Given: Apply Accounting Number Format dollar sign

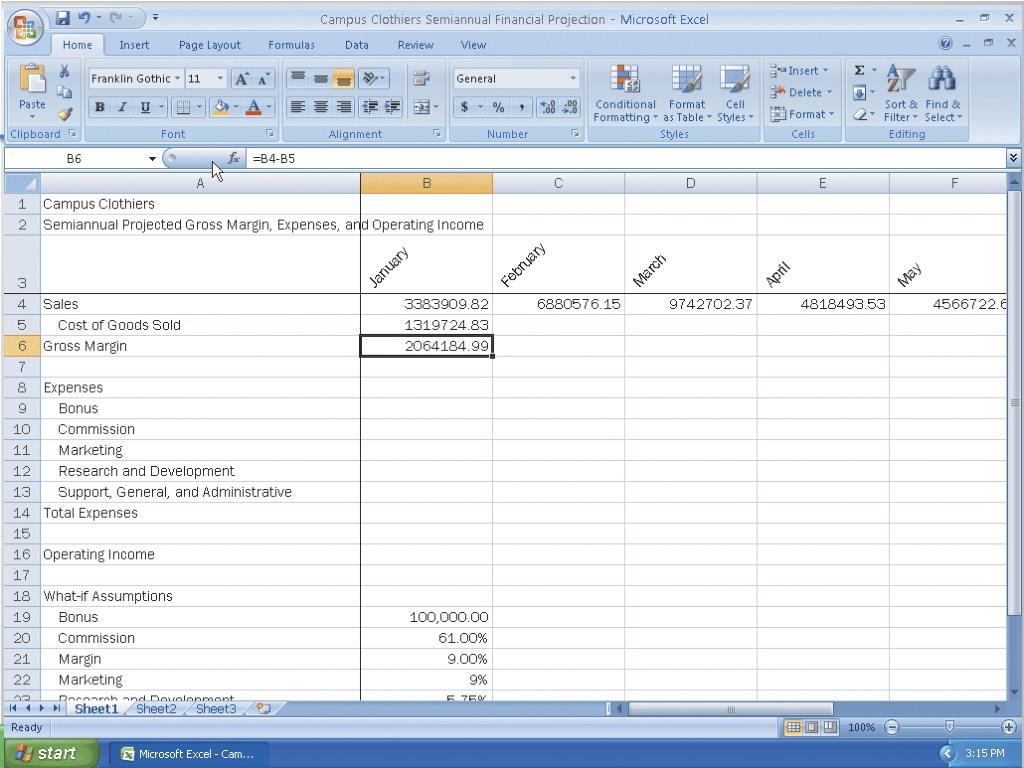Looking at the screenshot, I should 464,107.
